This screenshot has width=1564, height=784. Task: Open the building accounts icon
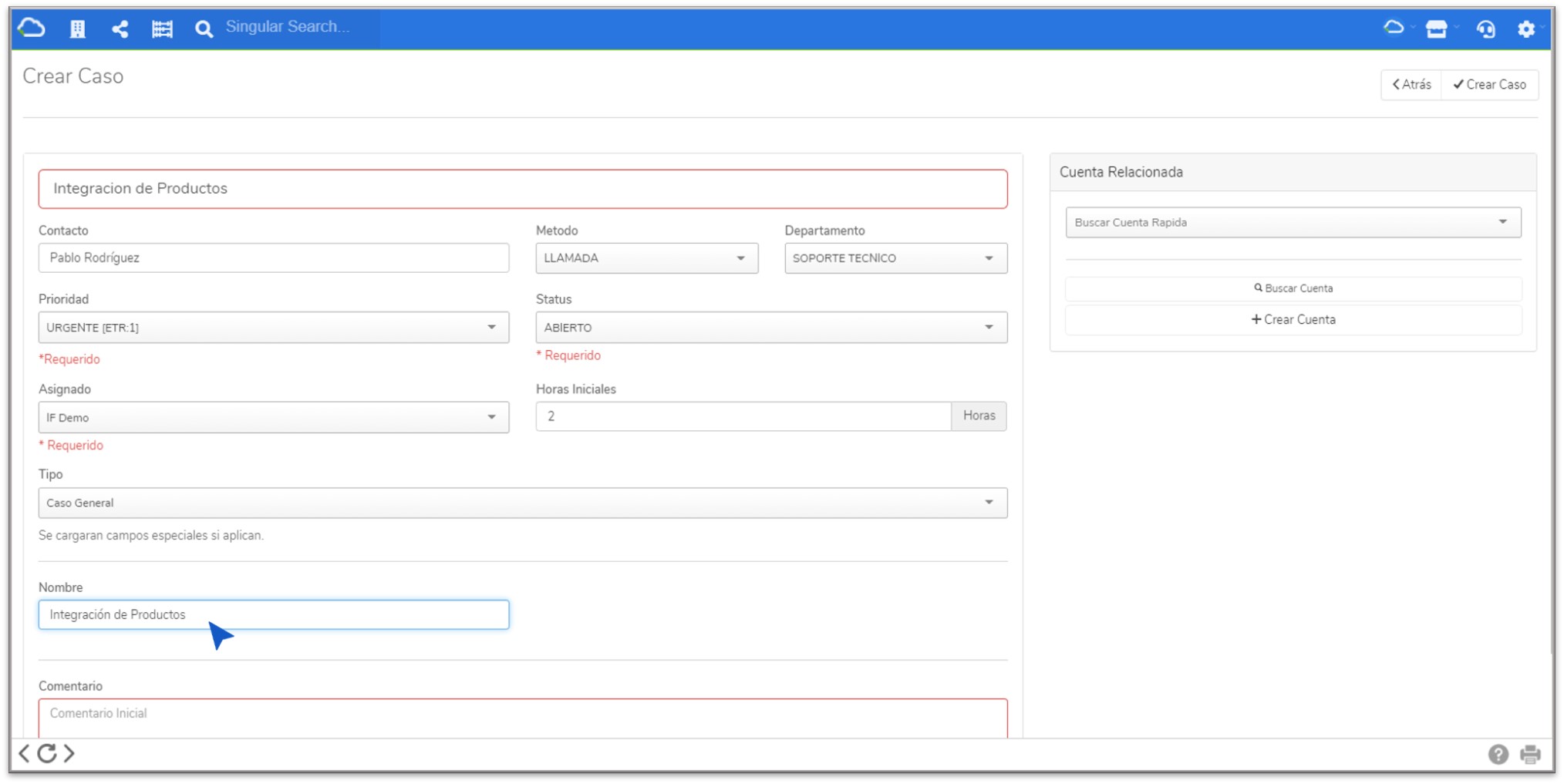click(77, 29)
